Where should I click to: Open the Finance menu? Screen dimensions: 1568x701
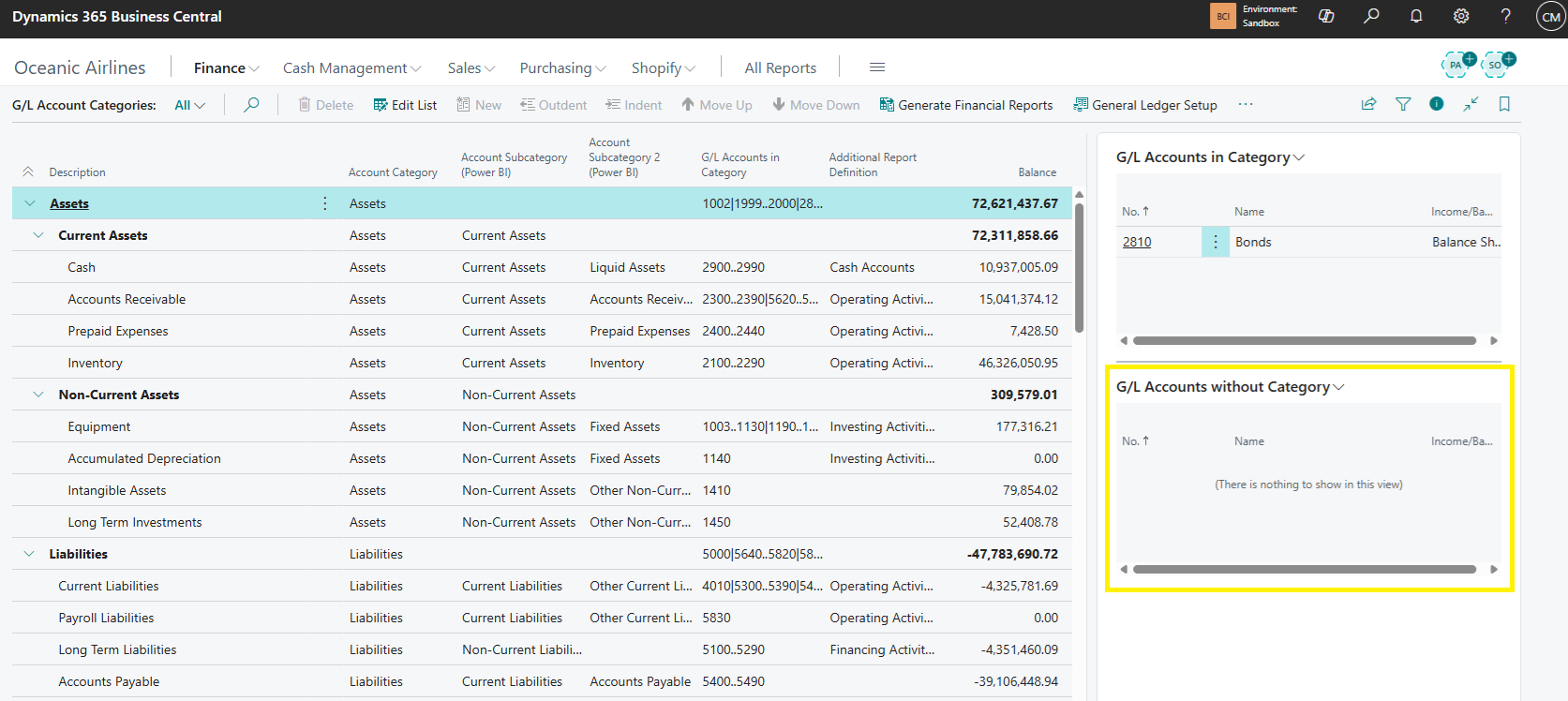click(226, 68)
